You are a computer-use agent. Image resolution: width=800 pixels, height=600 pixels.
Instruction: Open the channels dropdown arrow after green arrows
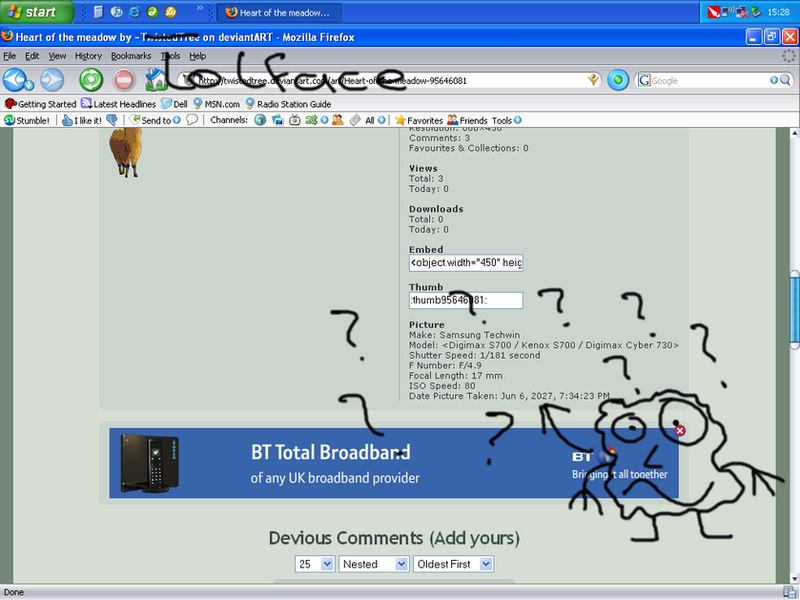point(324,120)
